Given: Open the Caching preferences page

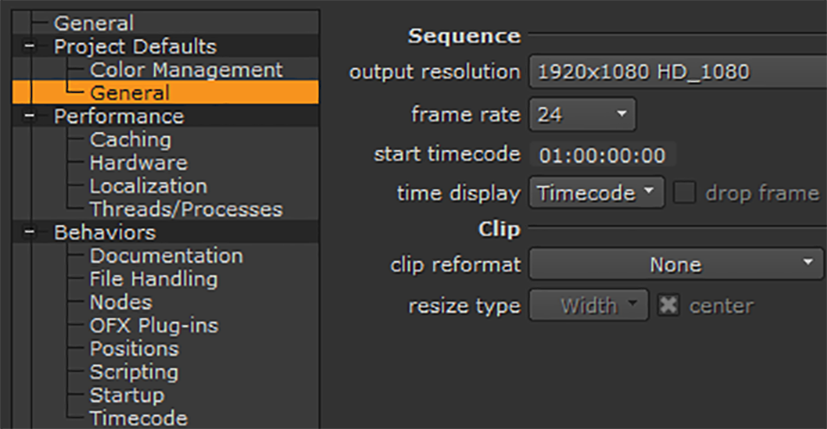Looking at the screenshot, I should click(130, 140).
